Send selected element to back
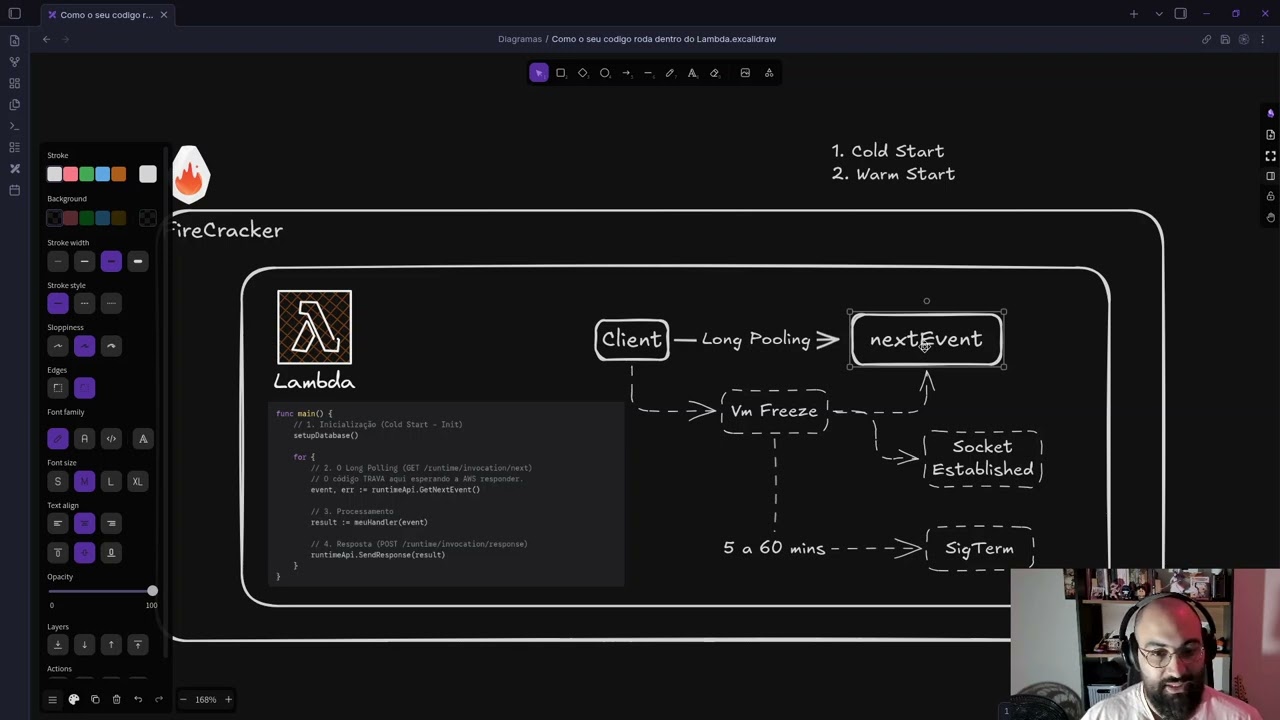The image size is (1280, 720). [x=58, y=645]
